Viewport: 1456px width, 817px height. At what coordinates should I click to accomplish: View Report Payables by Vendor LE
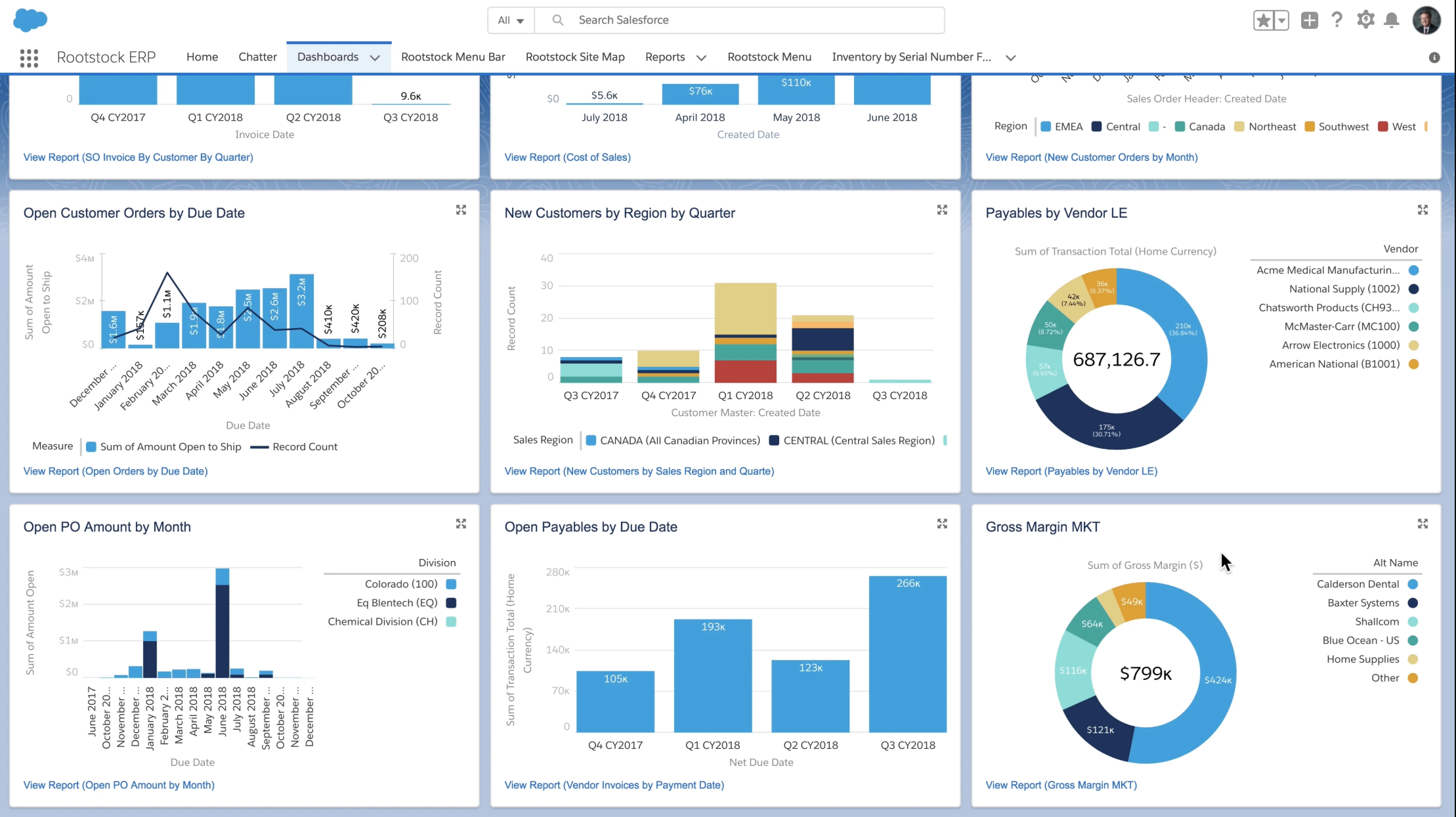pos(1071,471)
